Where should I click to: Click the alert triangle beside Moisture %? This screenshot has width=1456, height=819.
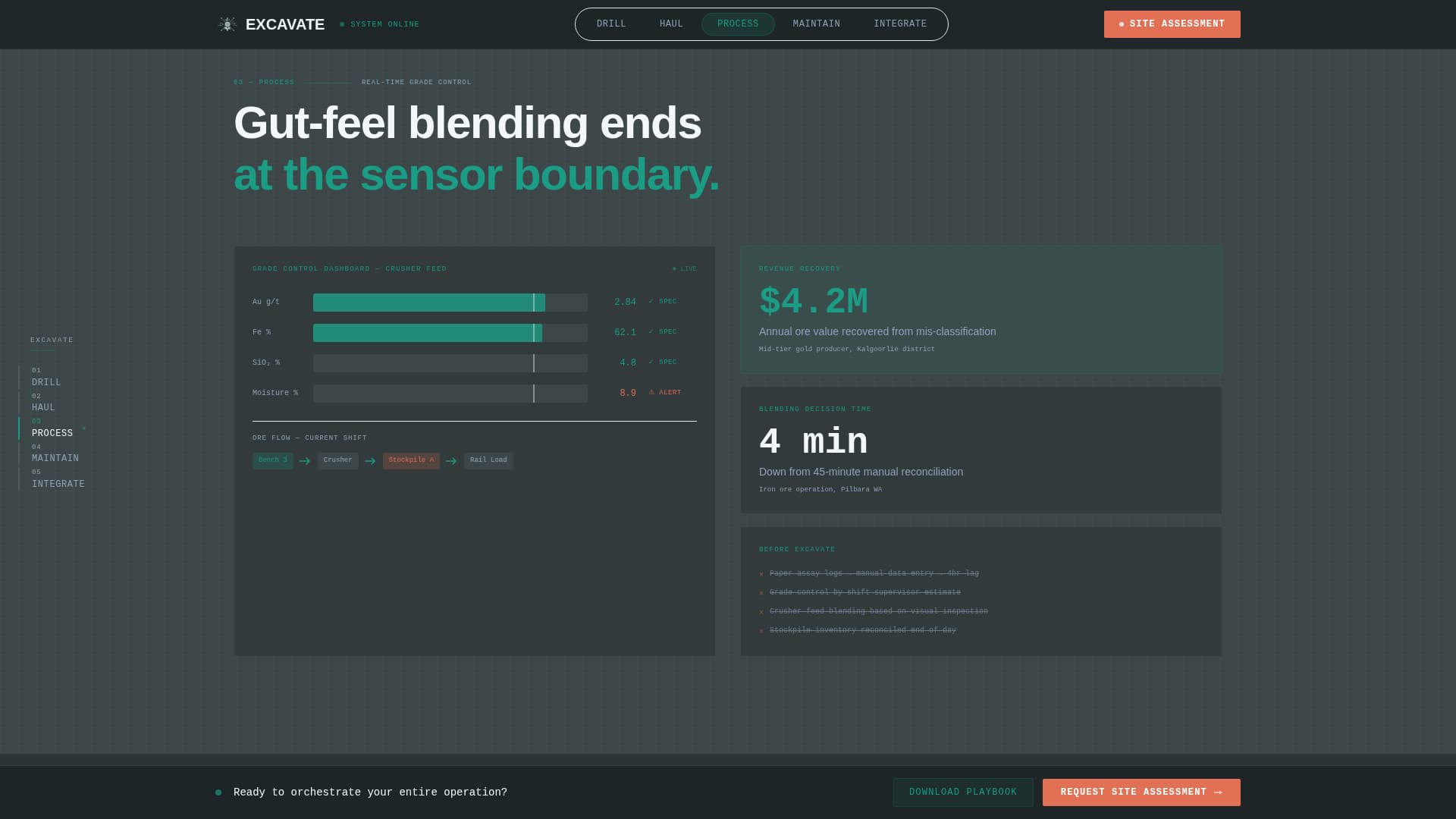click(x=652, y=392)
